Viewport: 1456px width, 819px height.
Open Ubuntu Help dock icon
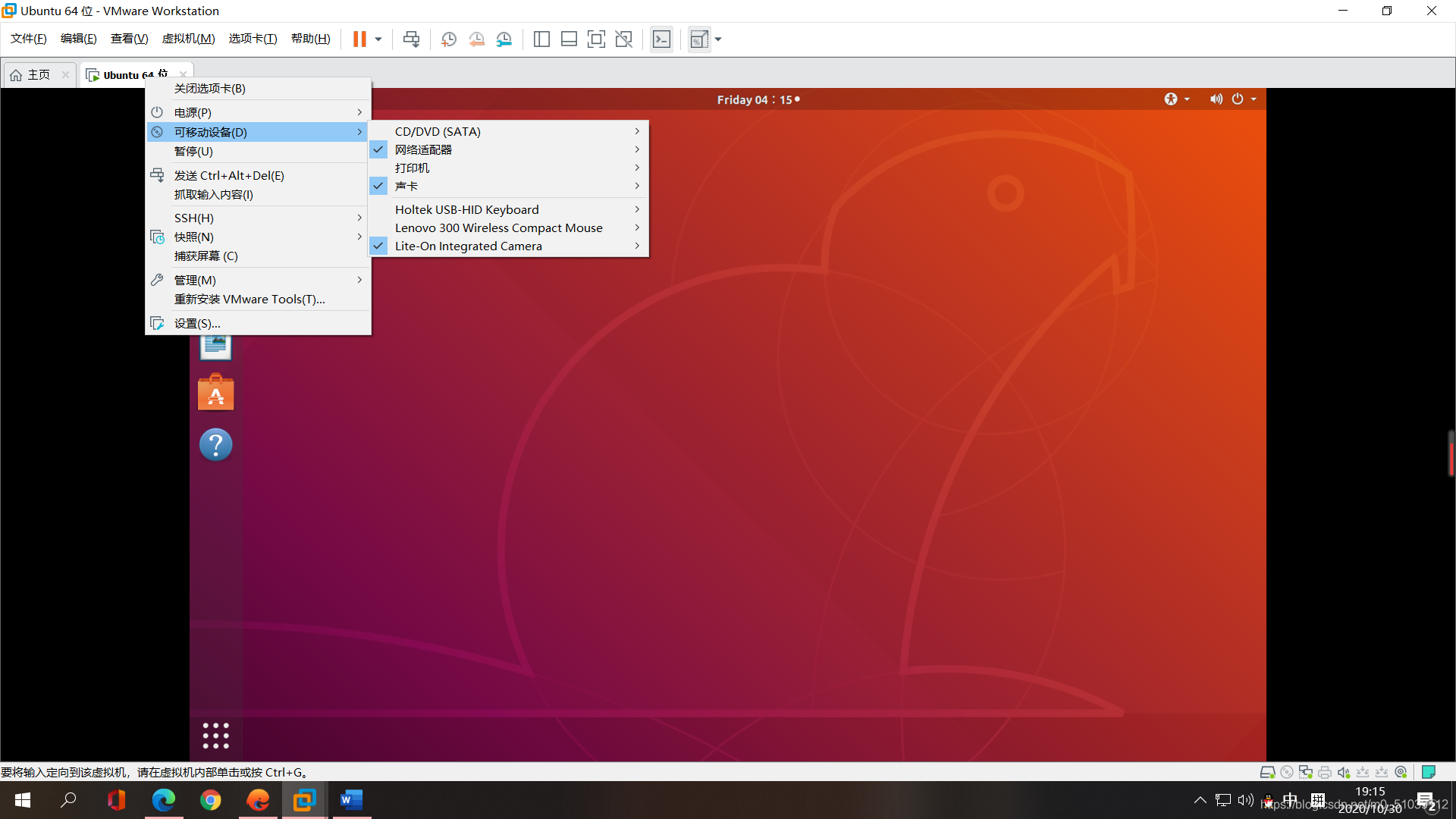(x=216, y=444)
